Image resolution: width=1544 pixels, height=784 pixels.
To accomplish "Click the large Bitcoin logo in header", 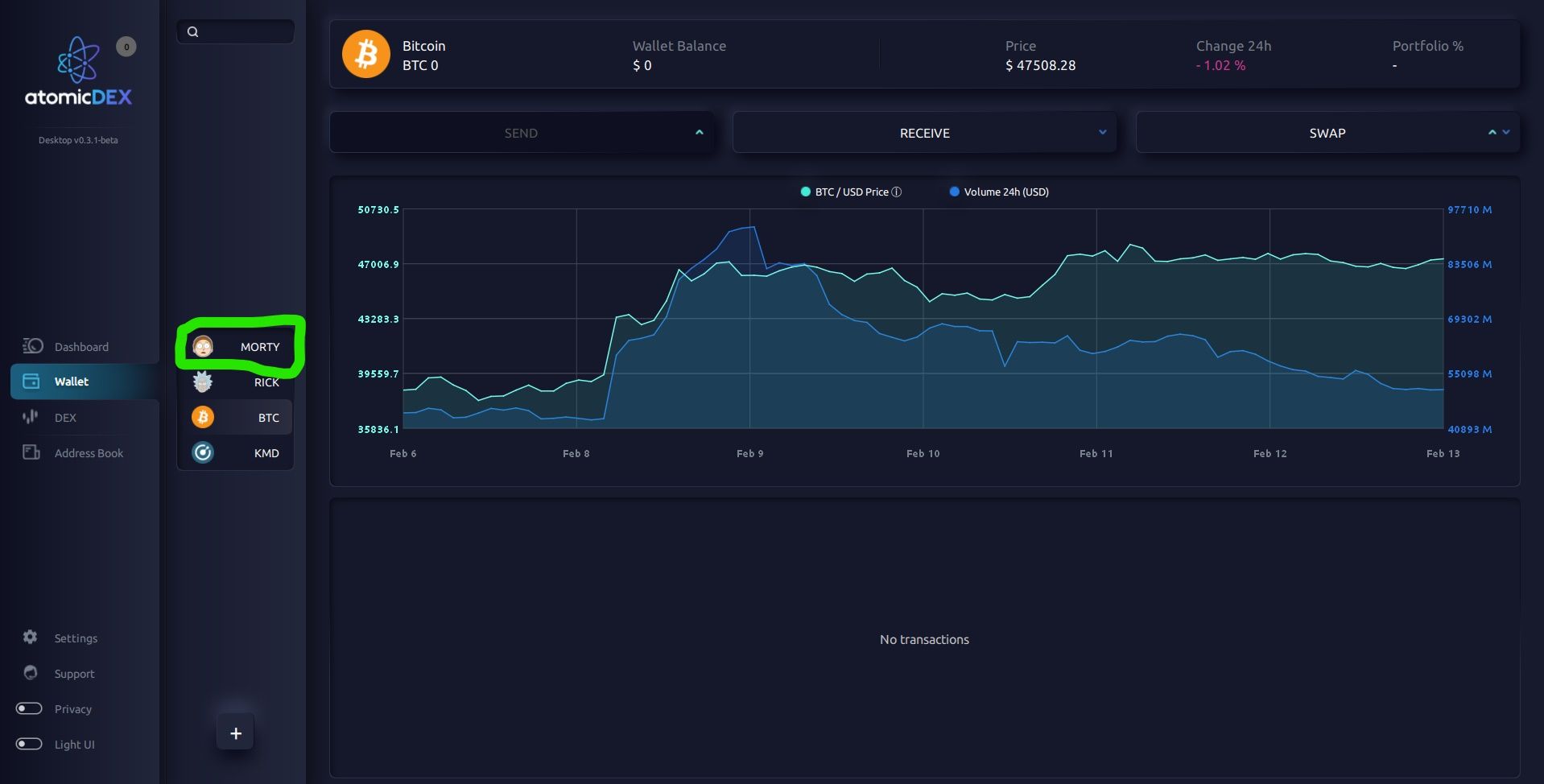I will tap(366, 55).
